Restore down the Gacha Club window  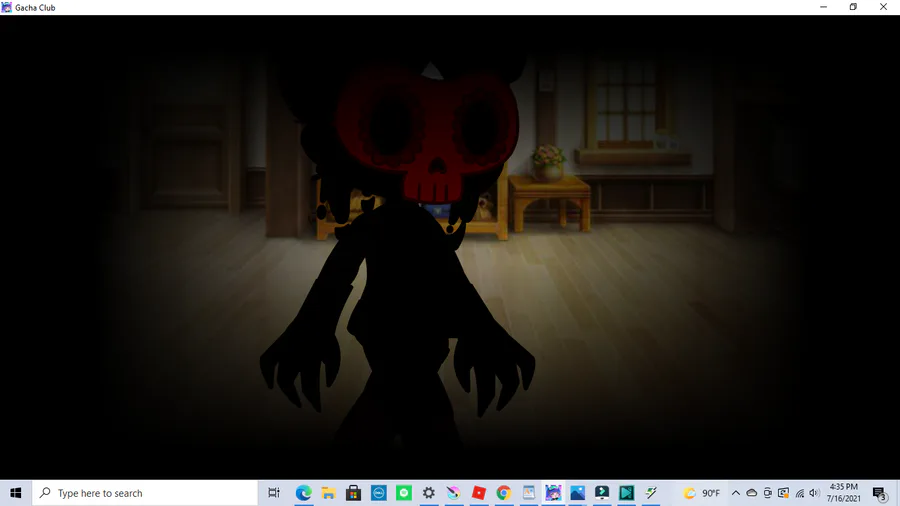(x=854, y=7)
